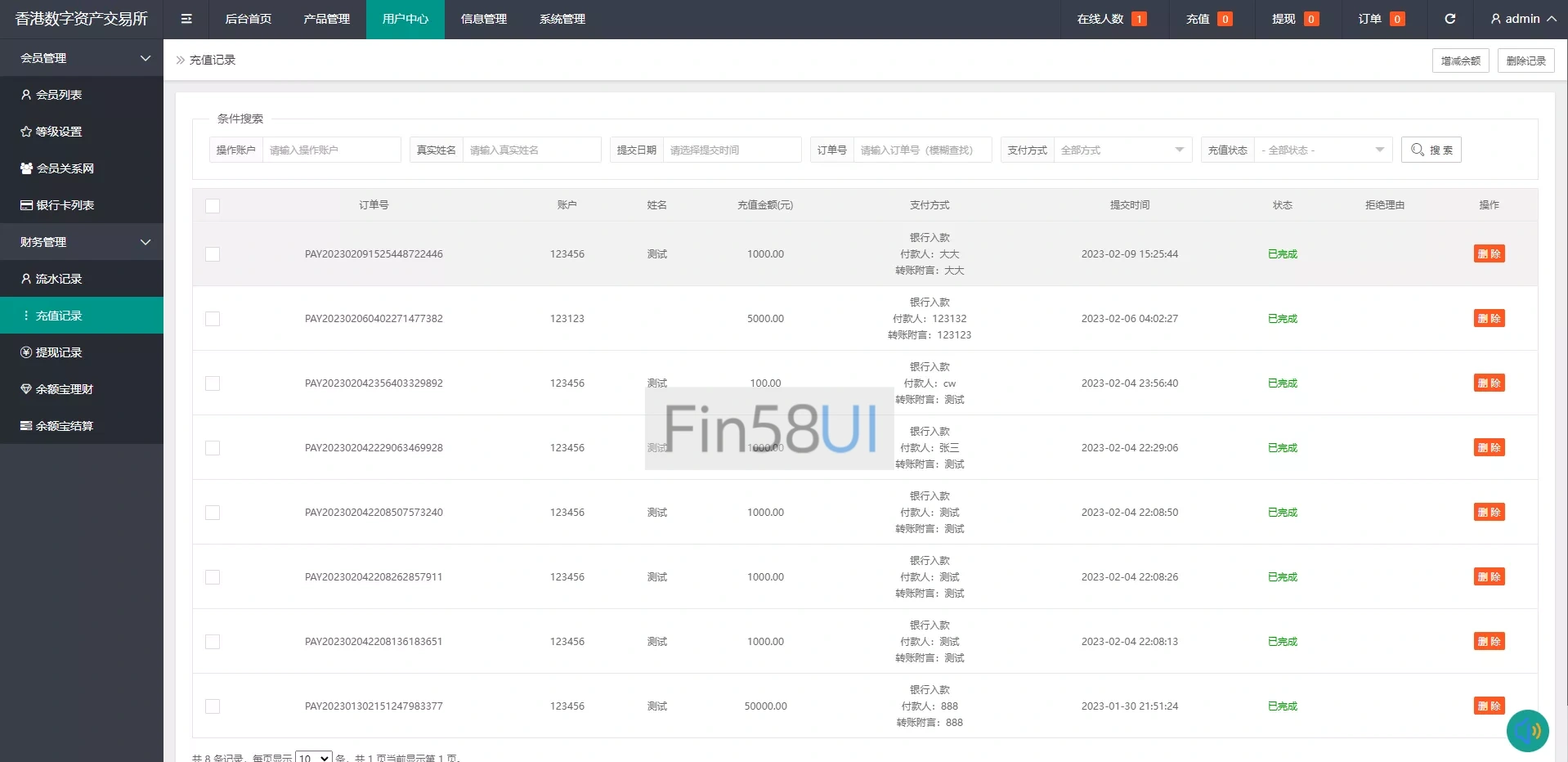Focus the 订单号 search input field
This screenshot has height=762, width=1568.
921,150
